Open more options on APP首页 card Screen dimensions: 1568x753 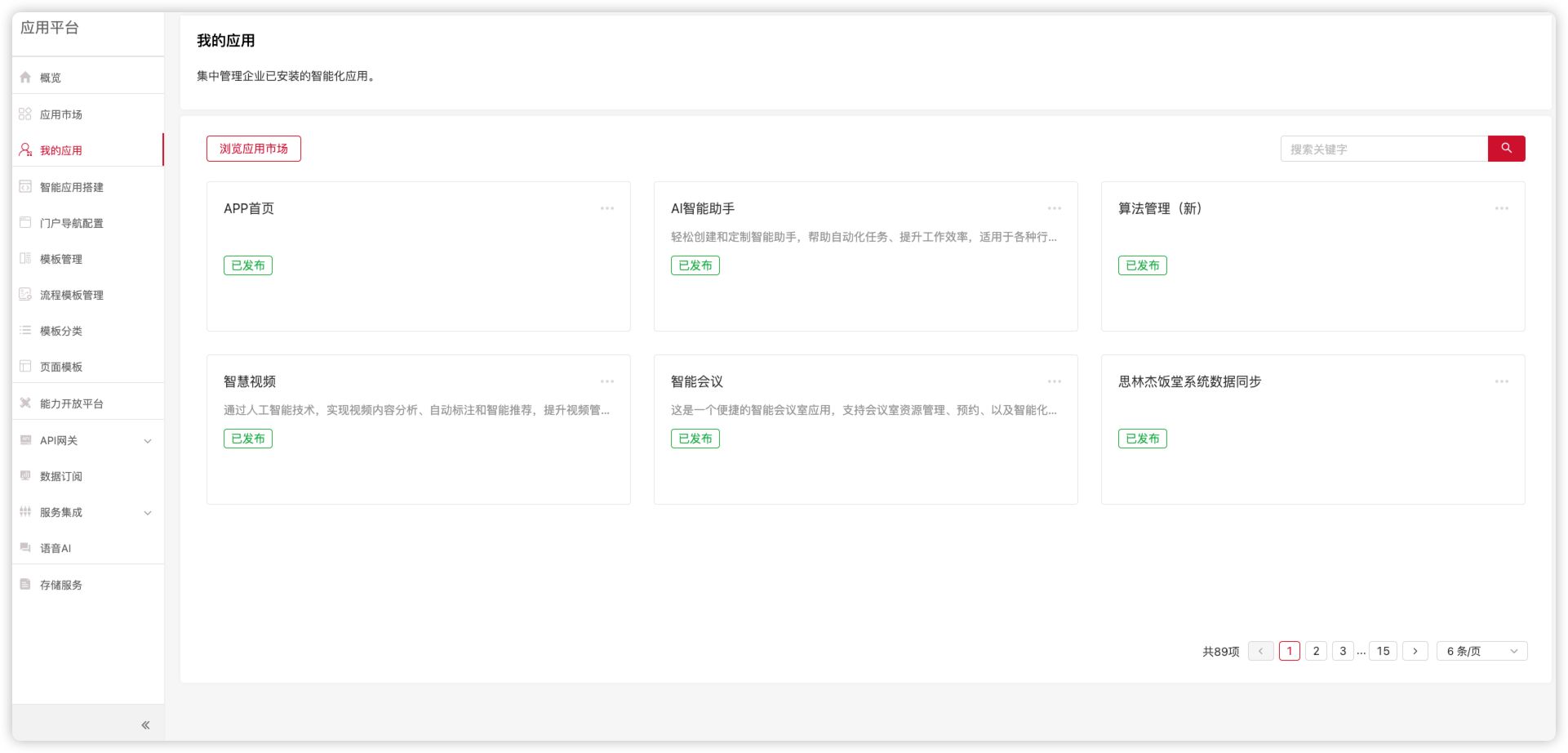pos(607,208)
